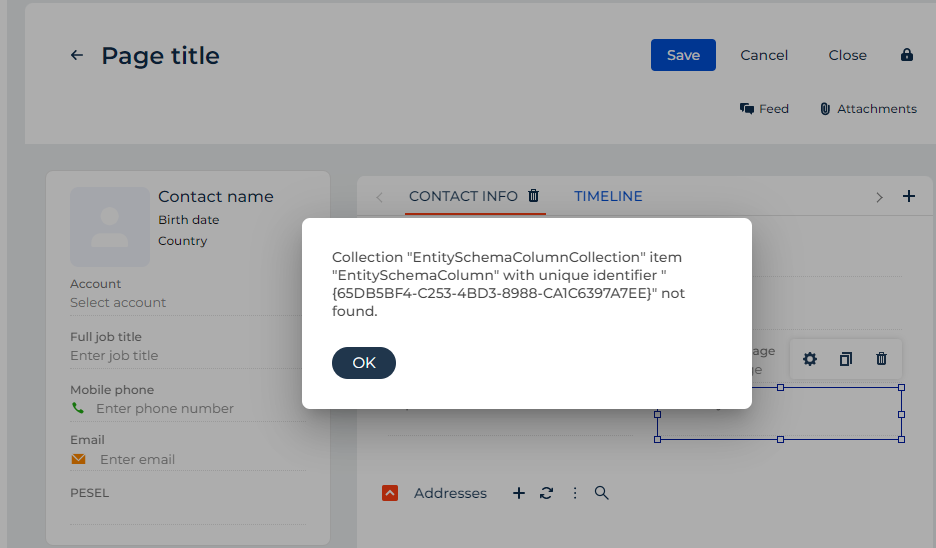This screenshot has height=548, width=936.
Task: Show next tabs with right chevron
Action: pyautogui.click(x=879, y=198)
